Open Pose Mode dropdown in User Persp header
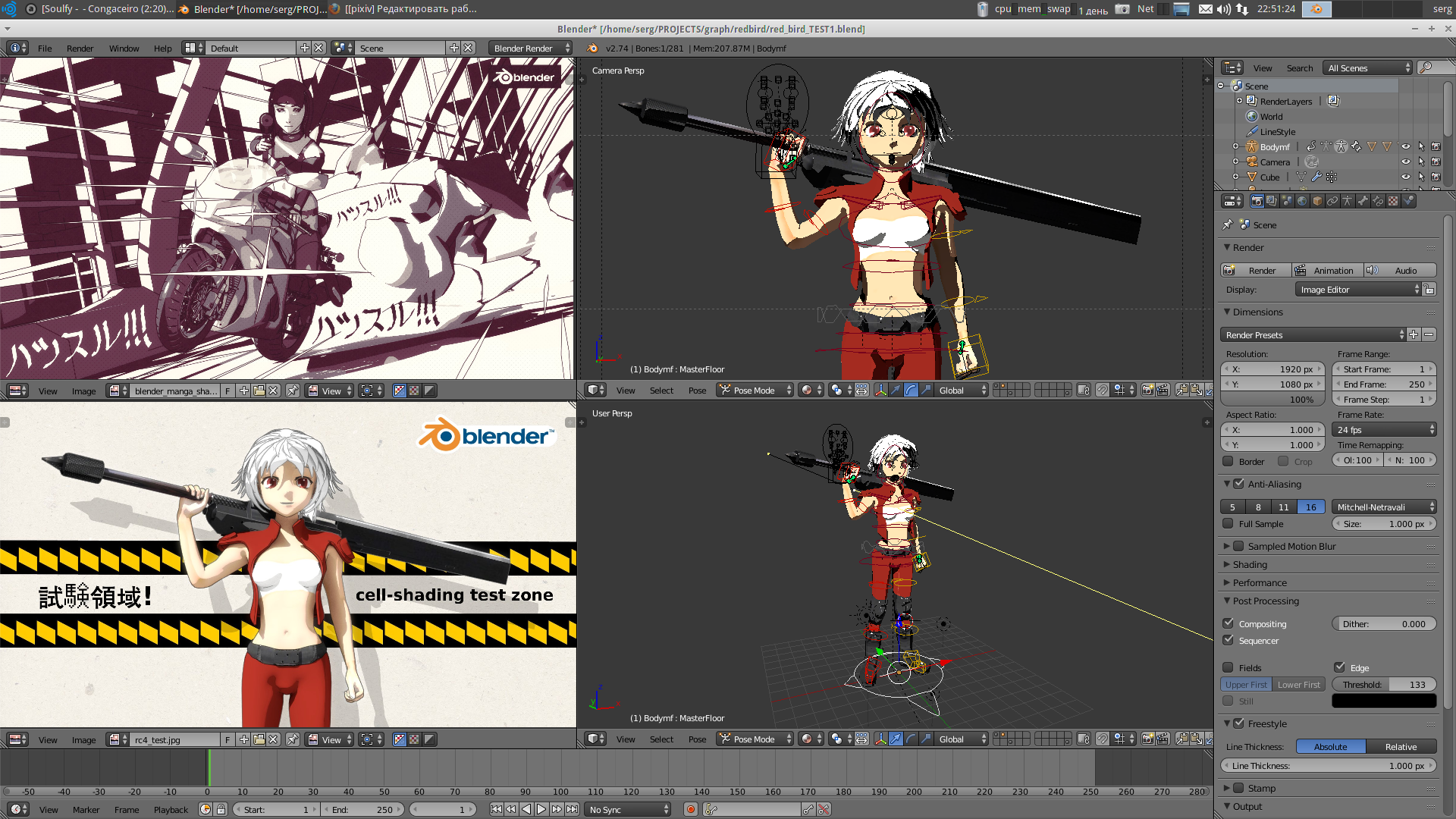 [x=755, y=739]
